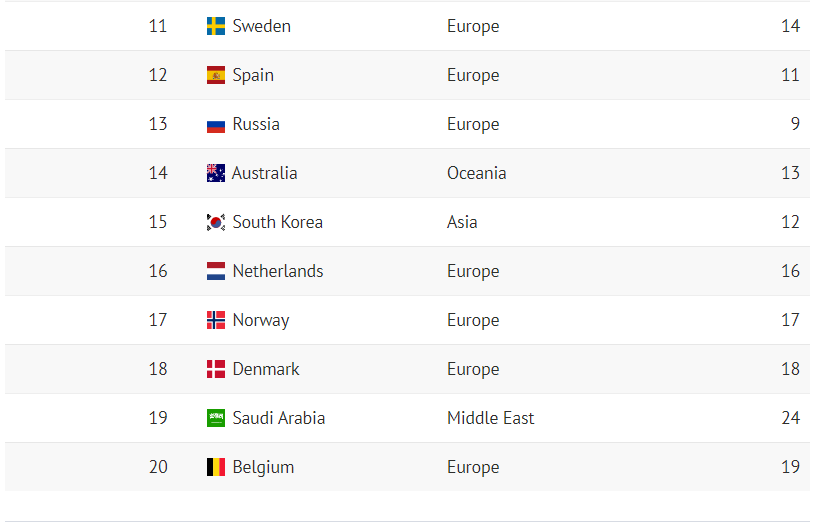Click the Oceania region cell
The height and width of the screenshot is (523, 815).
(x=476, y=173)
